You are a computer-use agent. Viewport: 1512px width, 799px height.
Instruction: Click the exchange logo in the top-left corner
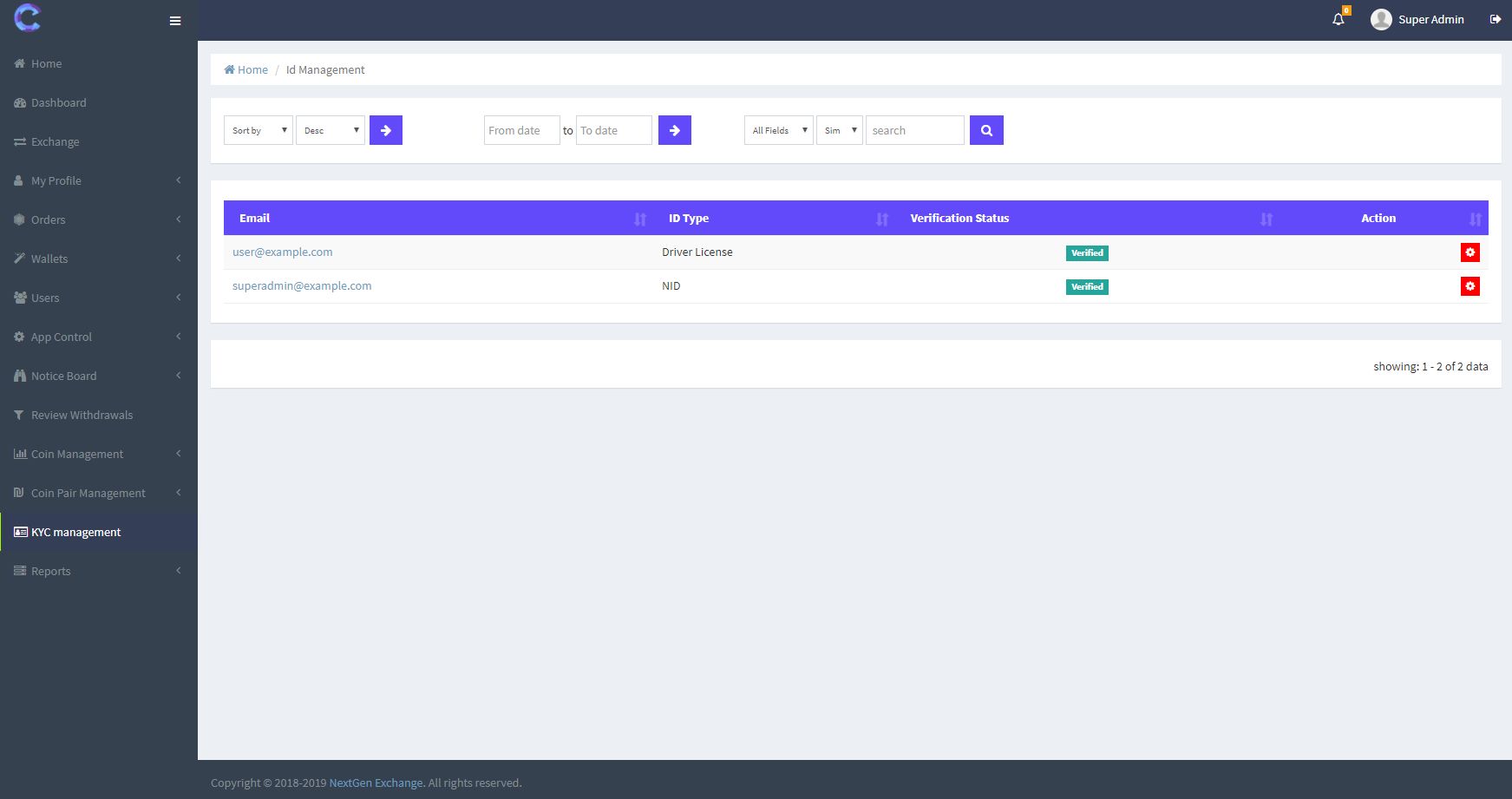tap(27, 17)
